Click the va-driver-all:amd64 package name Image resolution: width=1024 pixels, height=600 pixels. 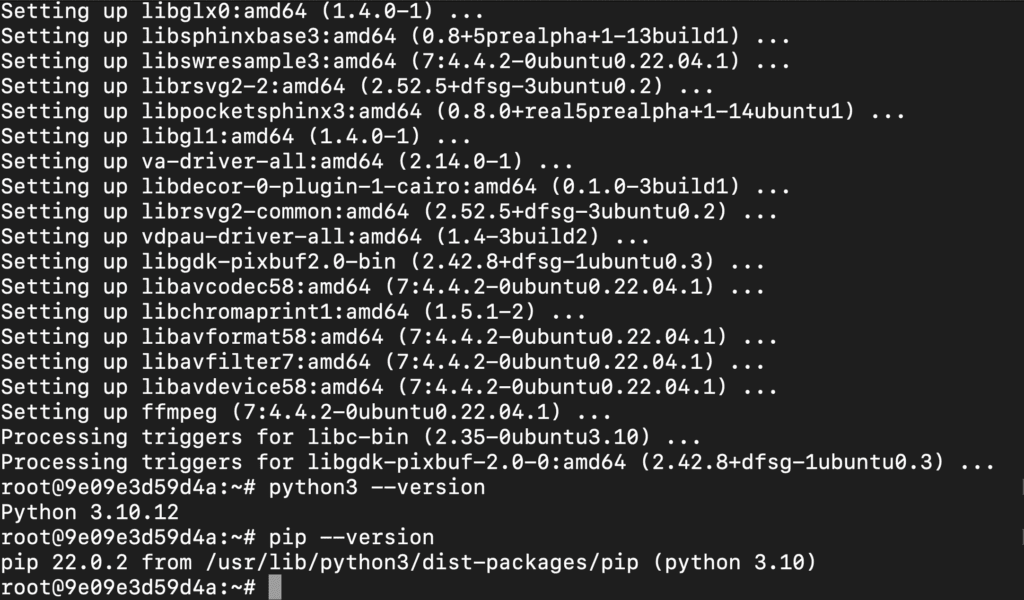(x=262, y=161)
